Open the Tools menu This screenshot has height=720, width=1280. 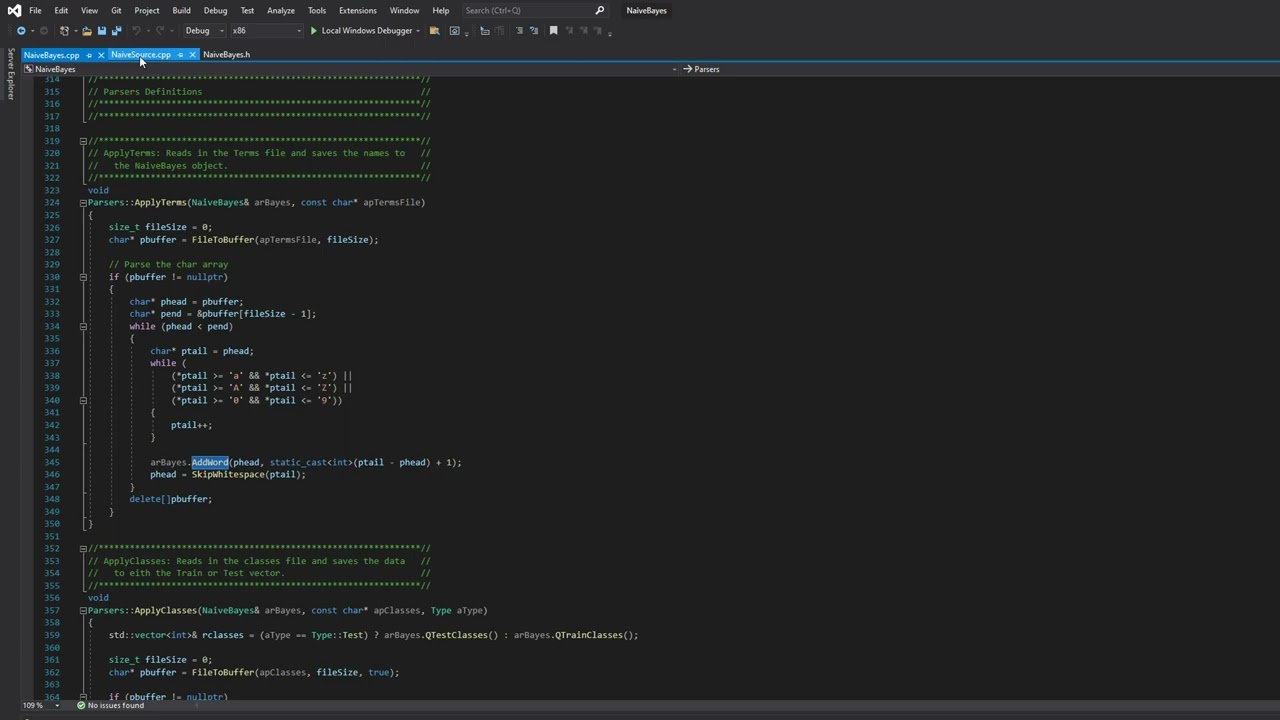point(317,10)
